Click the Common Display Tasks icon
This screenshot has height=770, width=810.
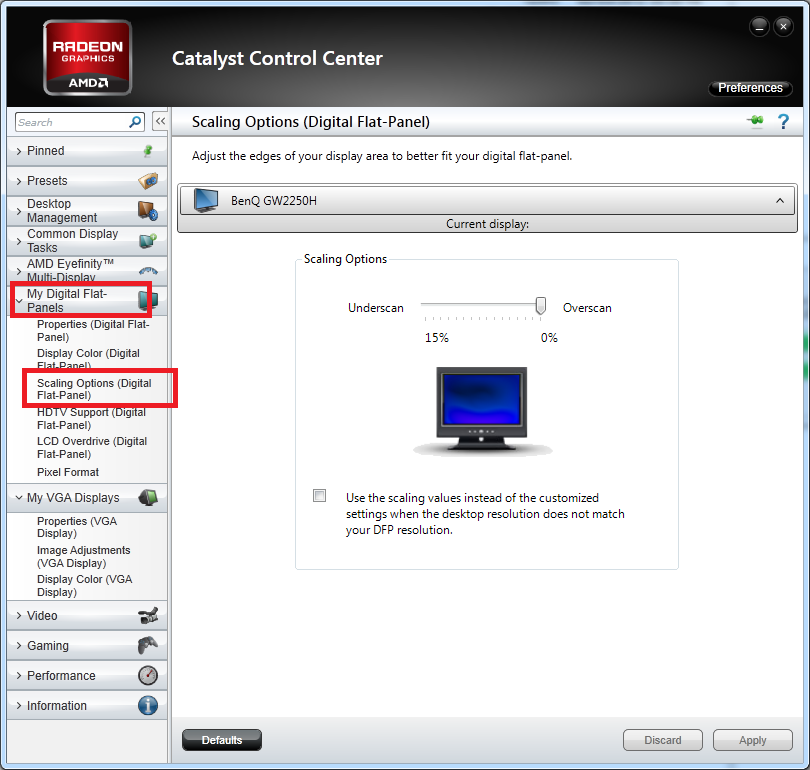point(148,241)
